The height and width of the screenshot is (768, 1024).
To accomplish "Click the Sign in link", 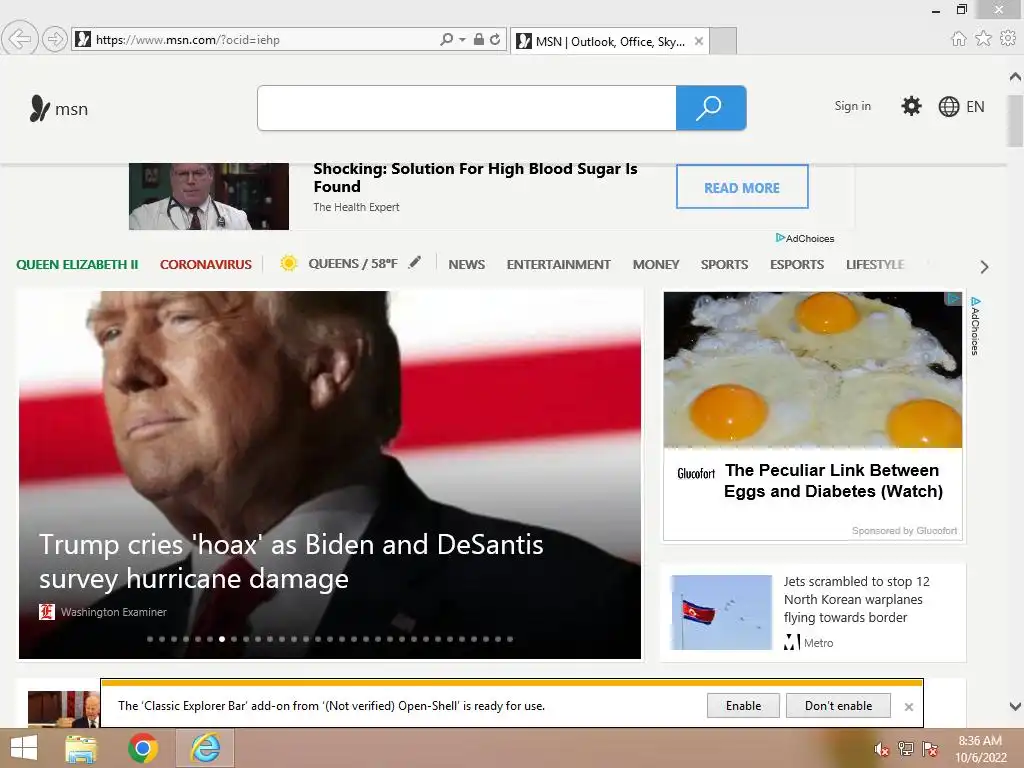I will click(x=852, y=106).
